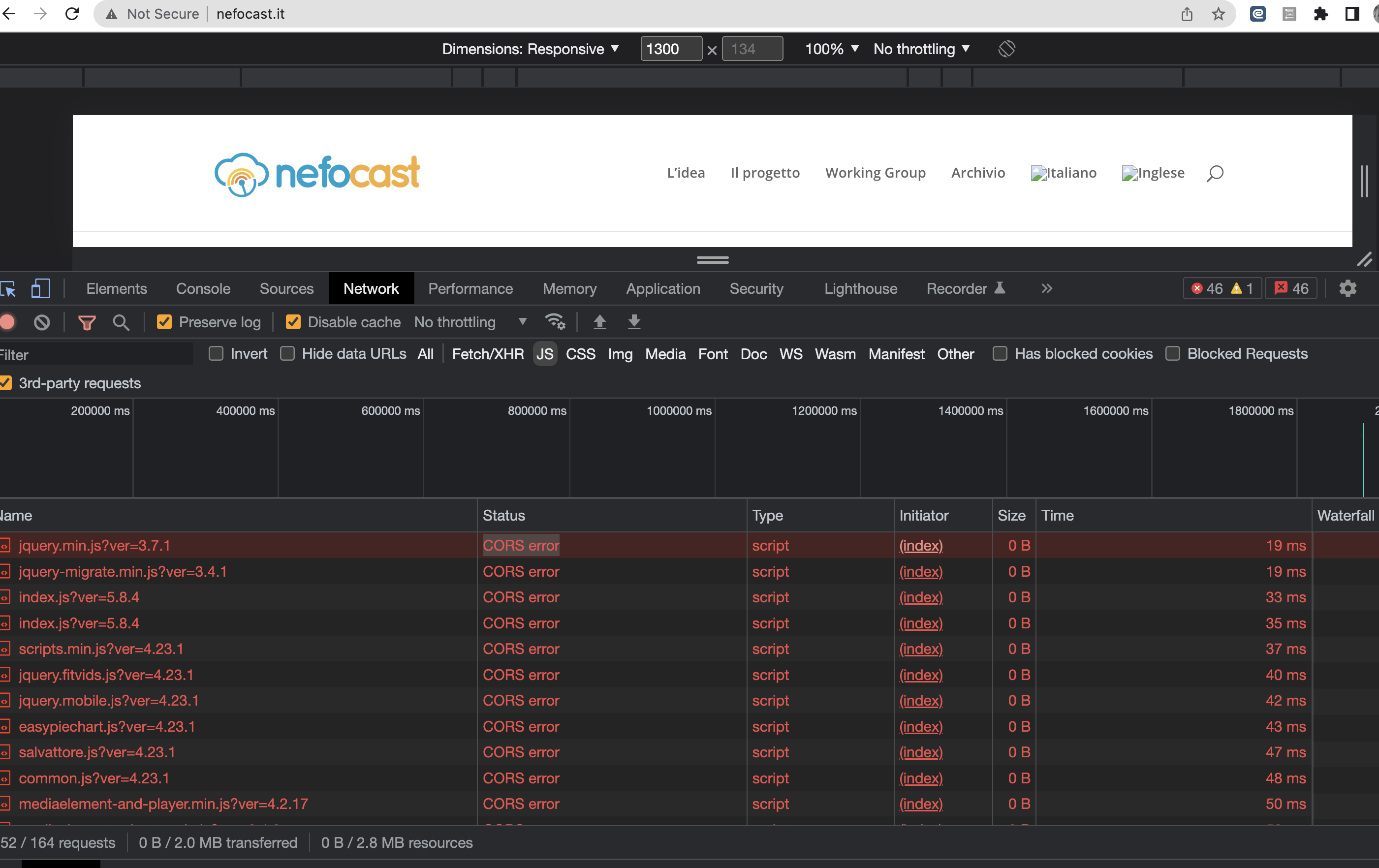
Task: Go back with the browser back arrow
Action: (x=8, y=14)
